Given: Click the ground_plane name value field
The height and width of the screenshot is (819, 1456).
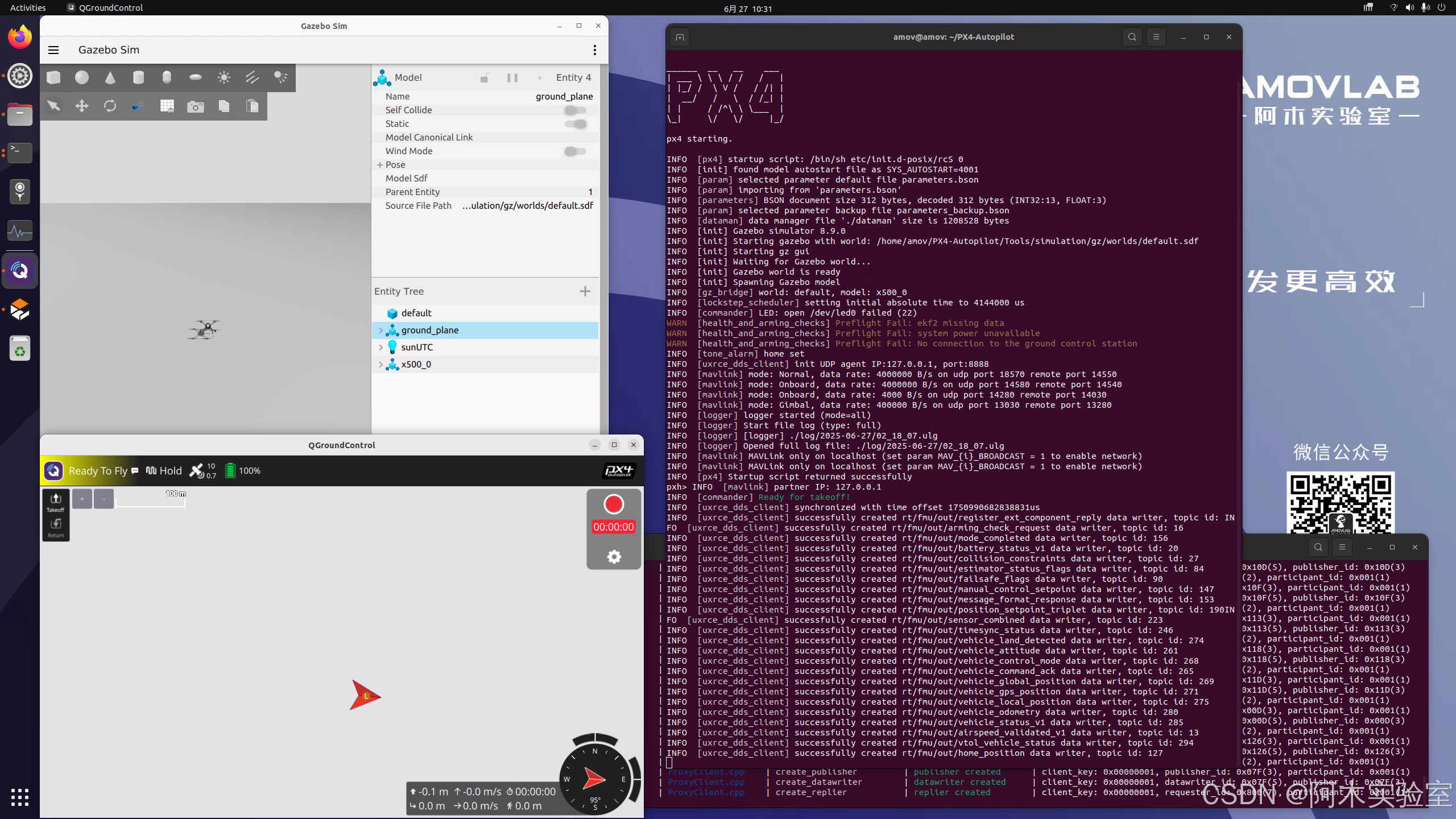Looking at the screenshot, I should coord(564,97).
